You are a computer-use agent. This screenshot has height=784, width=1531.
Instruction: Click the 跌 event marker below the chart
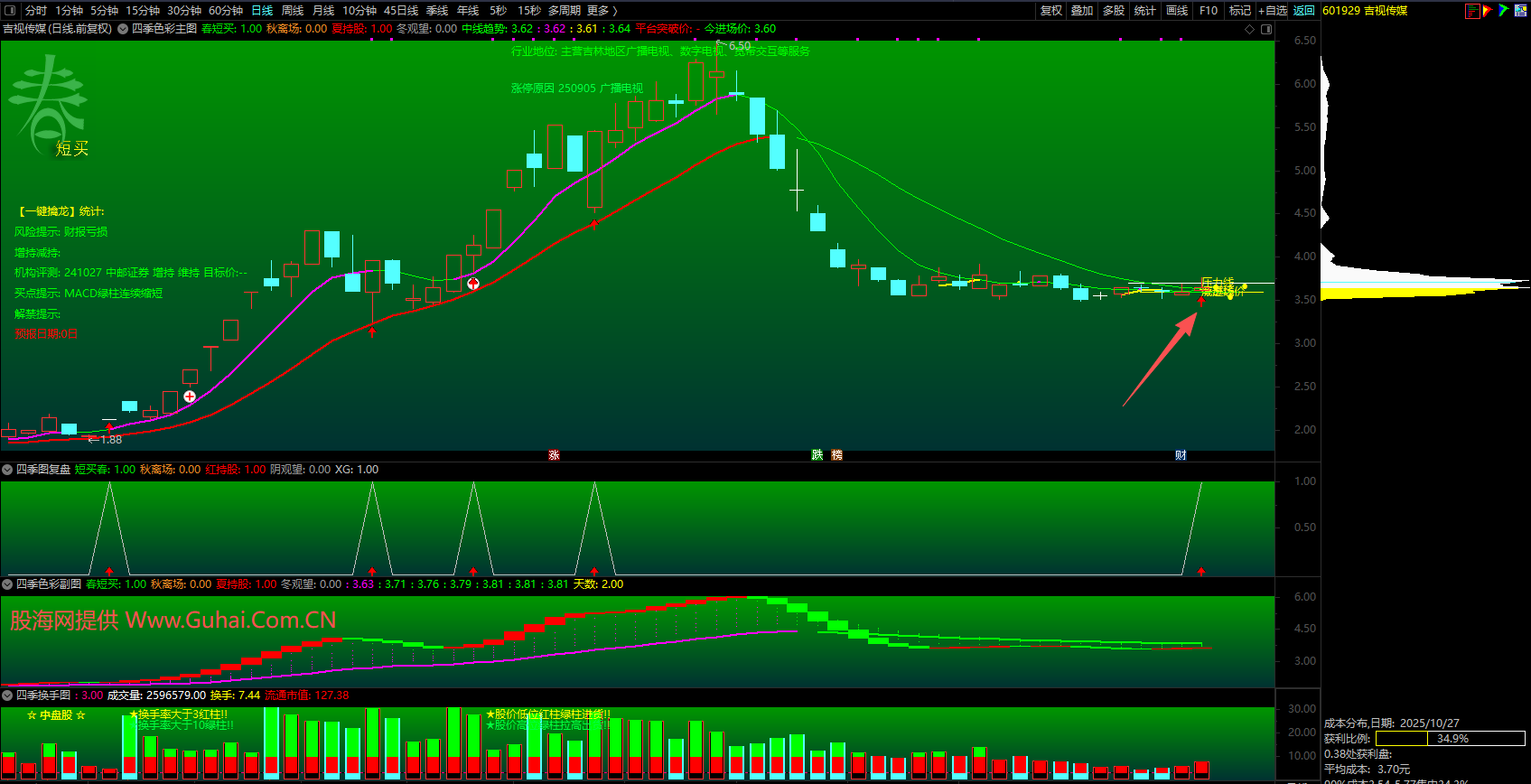click(817, 455)
